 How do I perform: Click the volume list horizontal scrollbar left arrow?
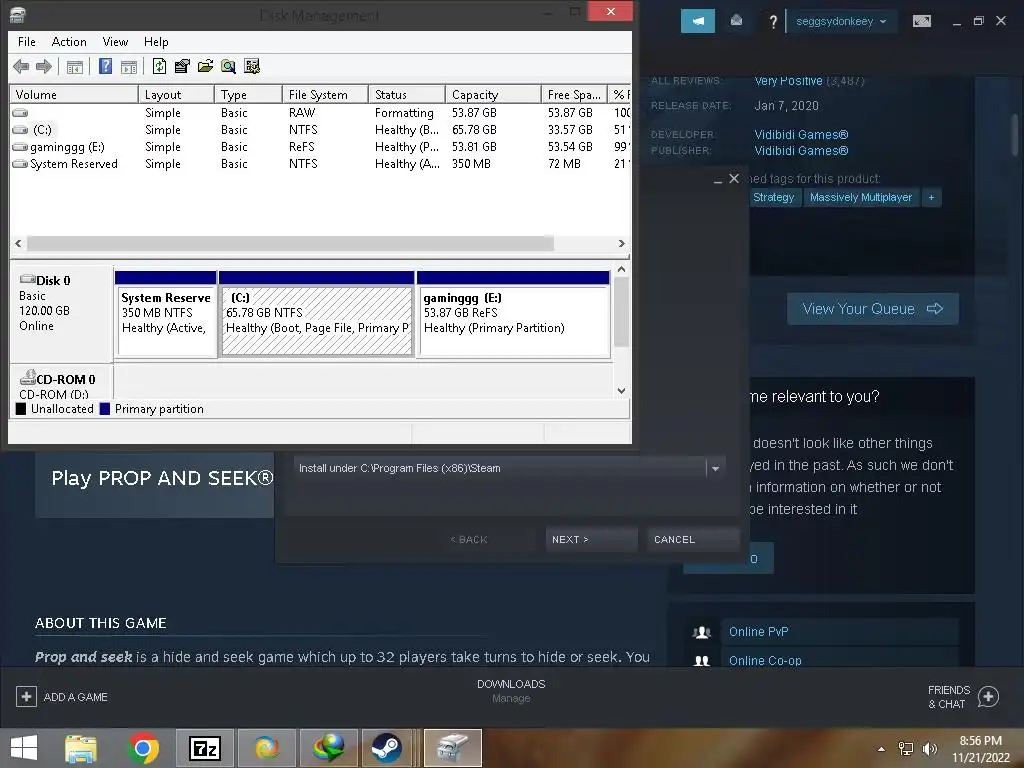click(18, 244)
